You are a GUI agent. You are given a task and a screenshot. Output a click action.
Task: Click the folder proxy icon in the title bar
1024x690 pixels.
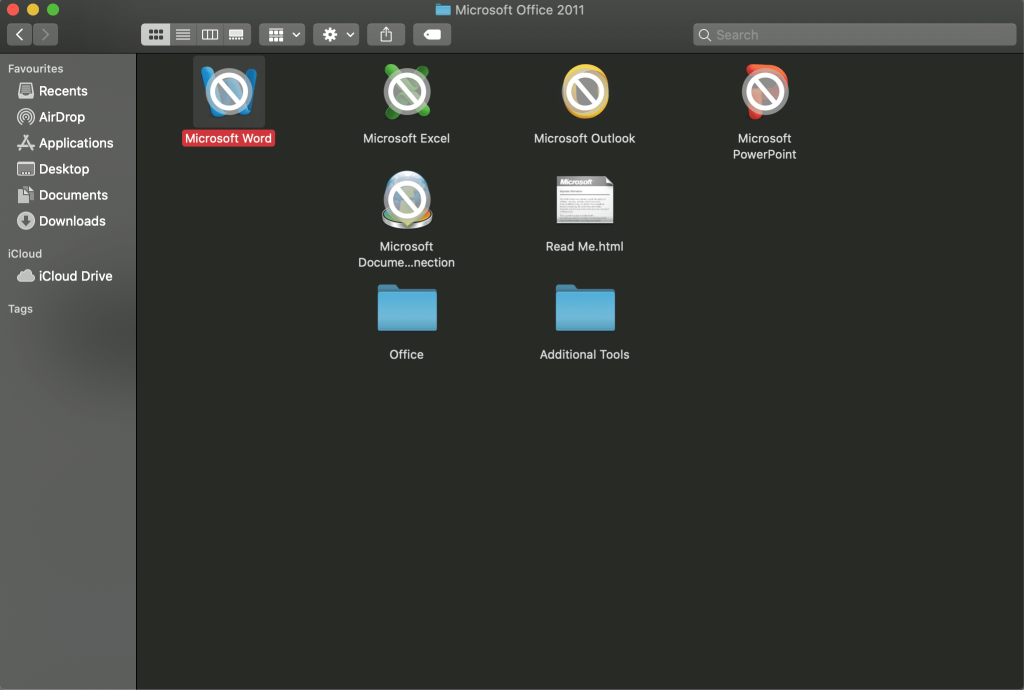[443, 10]
